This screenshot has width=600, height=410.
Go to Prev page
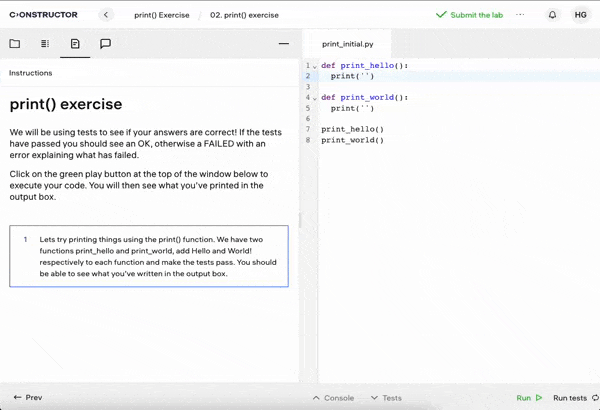click(28, 398)
